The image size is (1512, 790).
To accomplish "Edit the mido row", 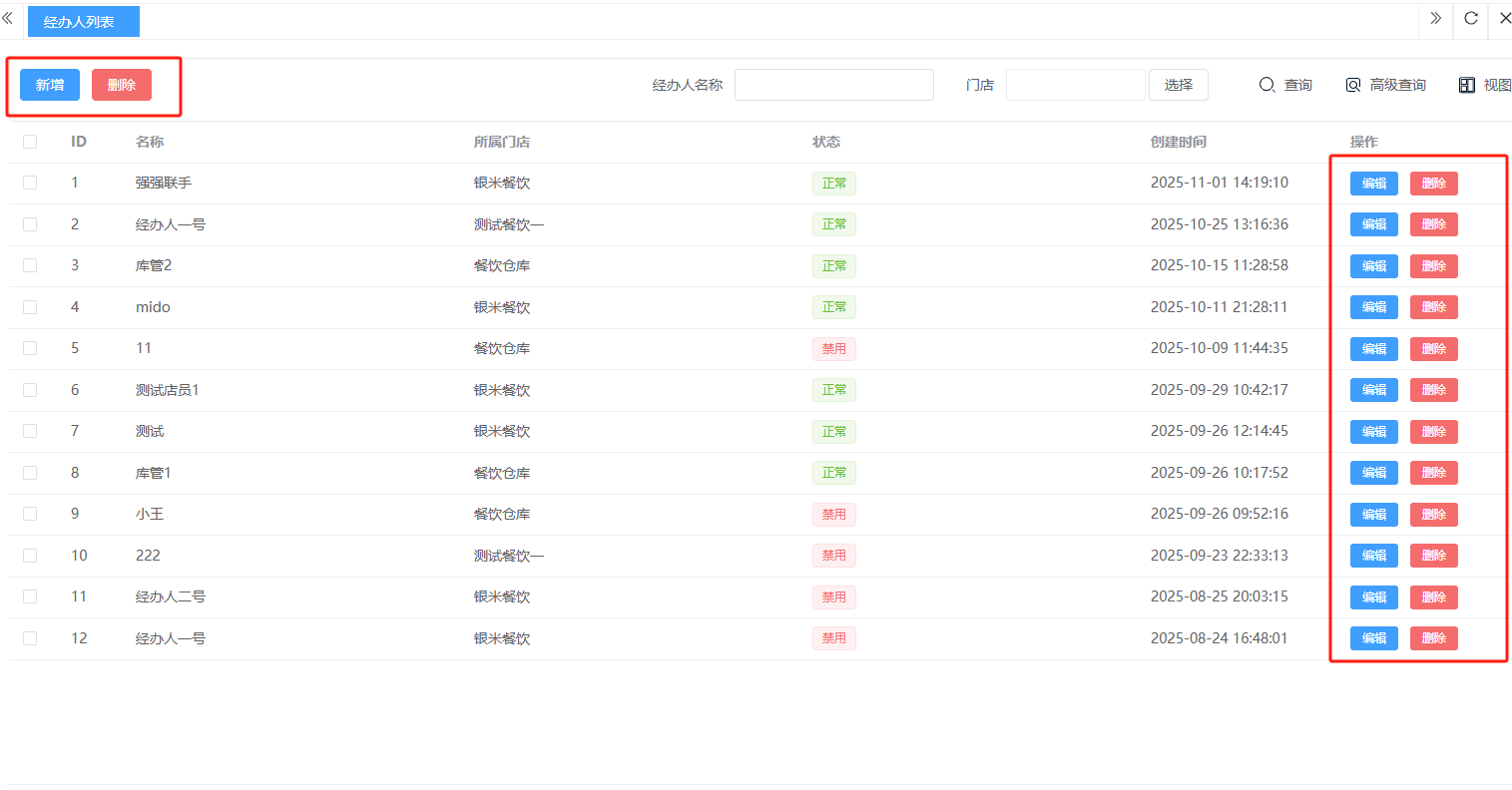I will pyautogui.click(x=1373, y=307).
